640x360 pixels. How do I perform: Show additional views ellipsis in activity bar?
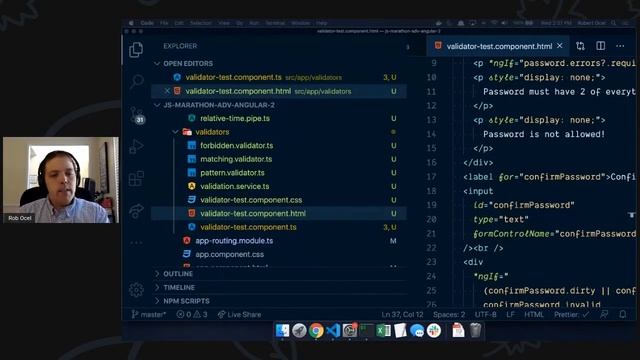pyautogui.click(x=136, y=242)
